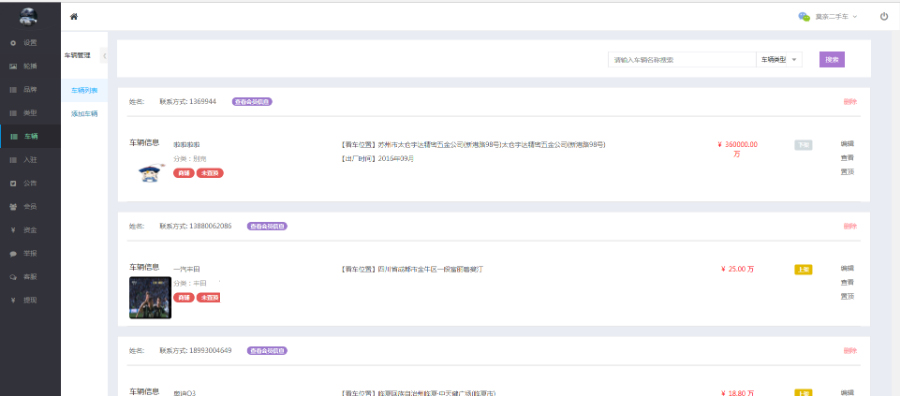Open the 一汽丰田 vehicle thumbnail image
The width and height of the screenshot is (900, 396).
150,298
